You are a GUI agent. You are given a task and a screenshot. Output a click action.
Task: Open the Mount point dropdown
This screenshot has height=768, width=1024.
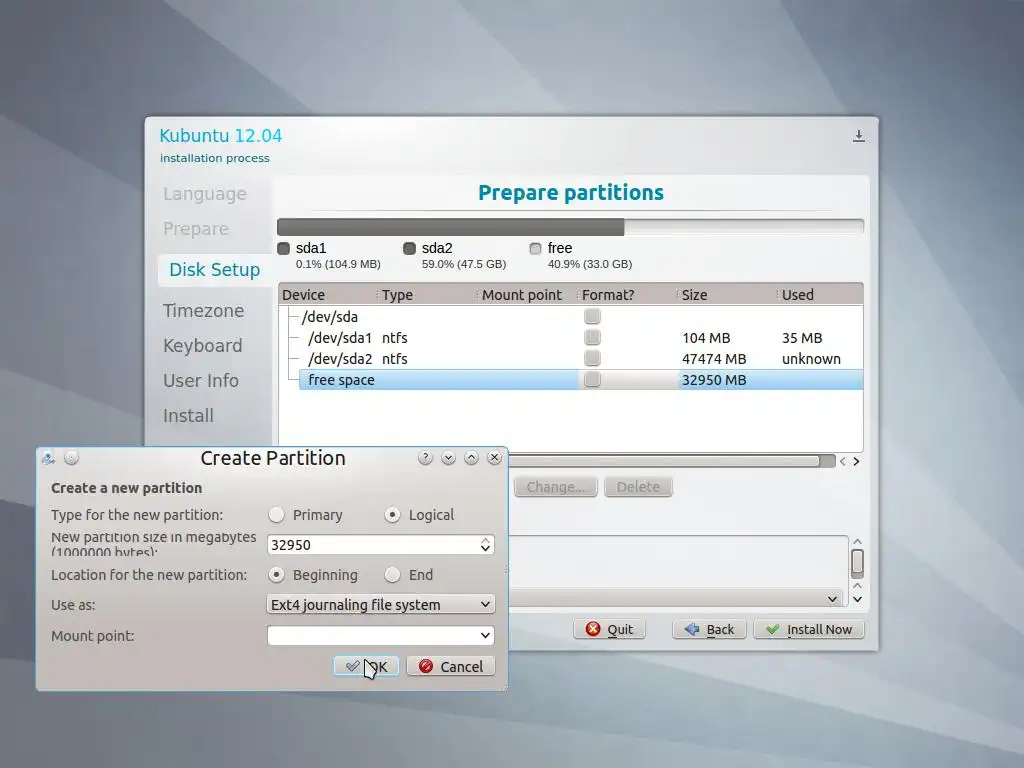point(380,635)
